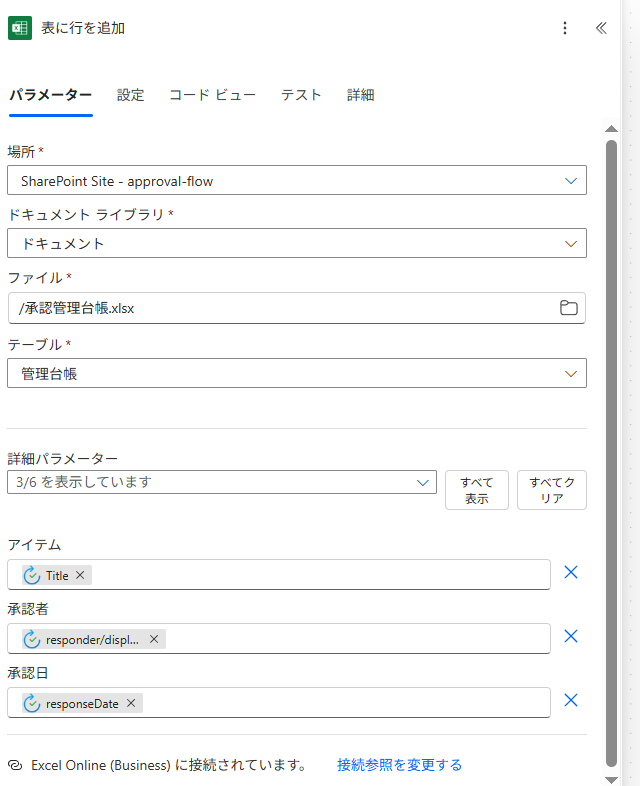The width and height of the screenshot is (640, 786).
Task: Clear the アイテム field with the blue X
Action: point(571,572)
